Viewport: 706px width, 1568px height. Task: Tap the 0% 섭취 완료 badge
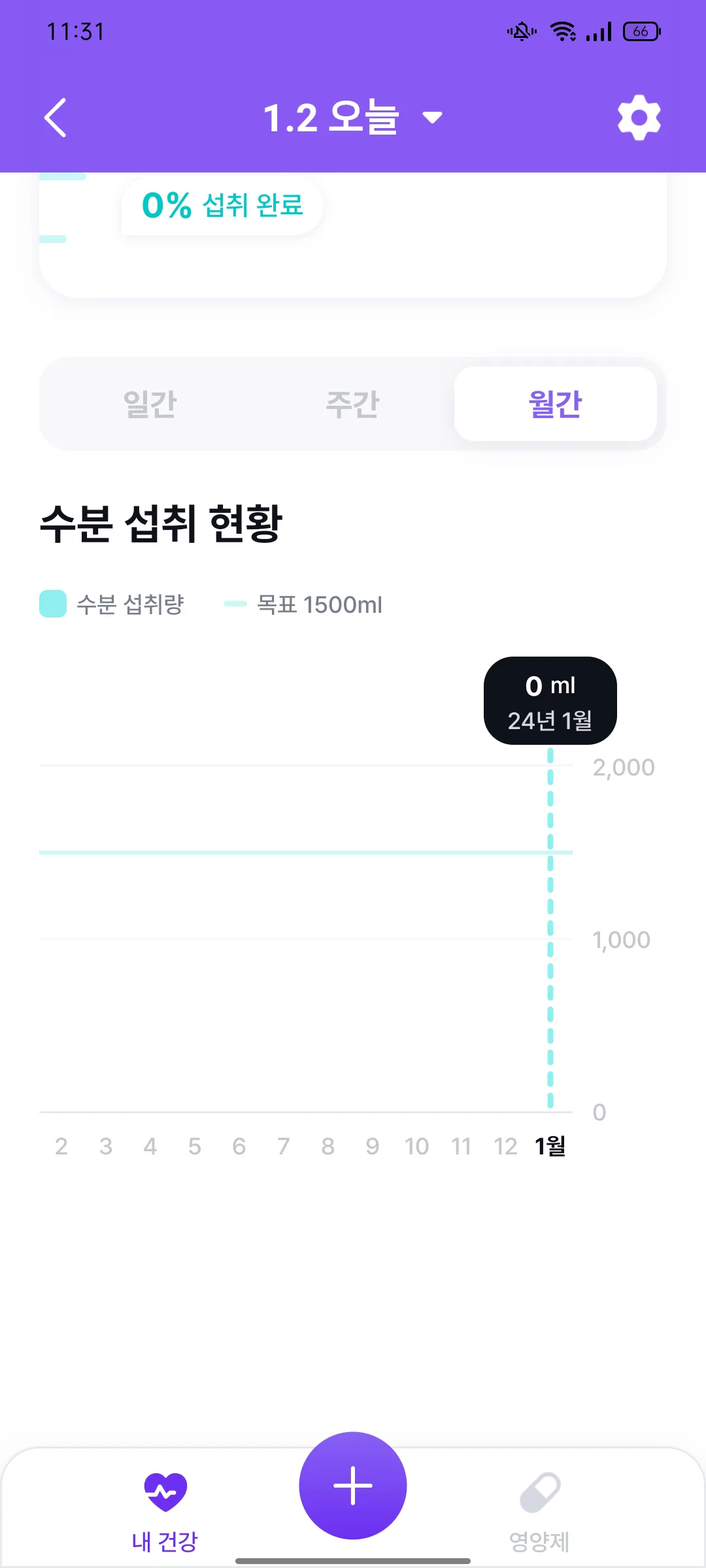222,205
